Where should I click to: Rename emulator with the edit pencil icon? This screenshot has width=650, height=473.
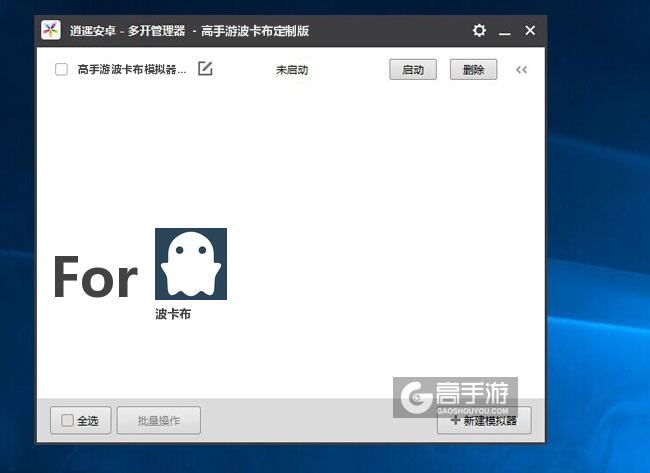pyautogui.click(x=205, y=68)
